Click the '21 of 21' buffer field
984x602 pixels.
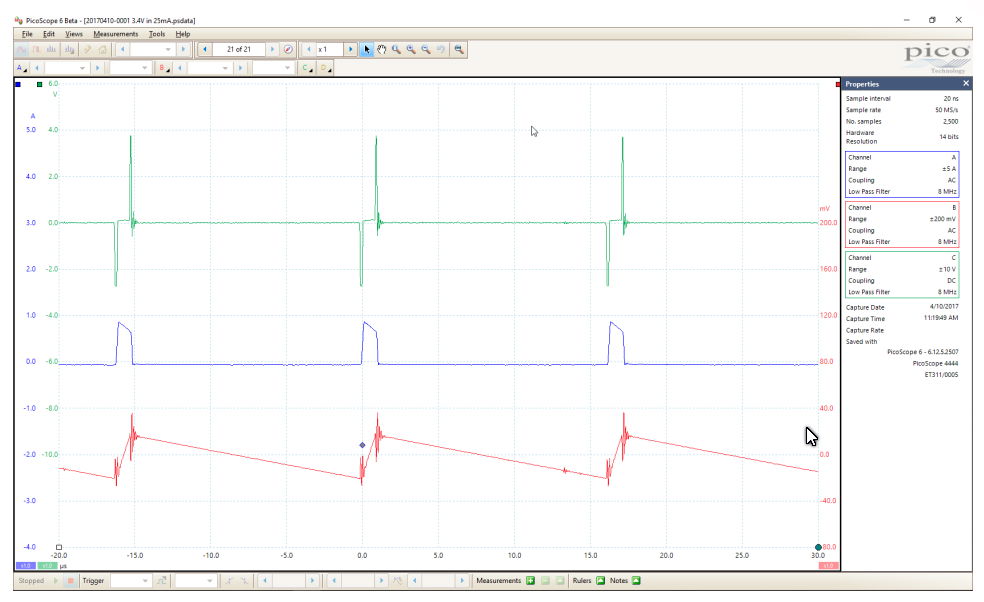pyautogui.click(x=238, y=50)
